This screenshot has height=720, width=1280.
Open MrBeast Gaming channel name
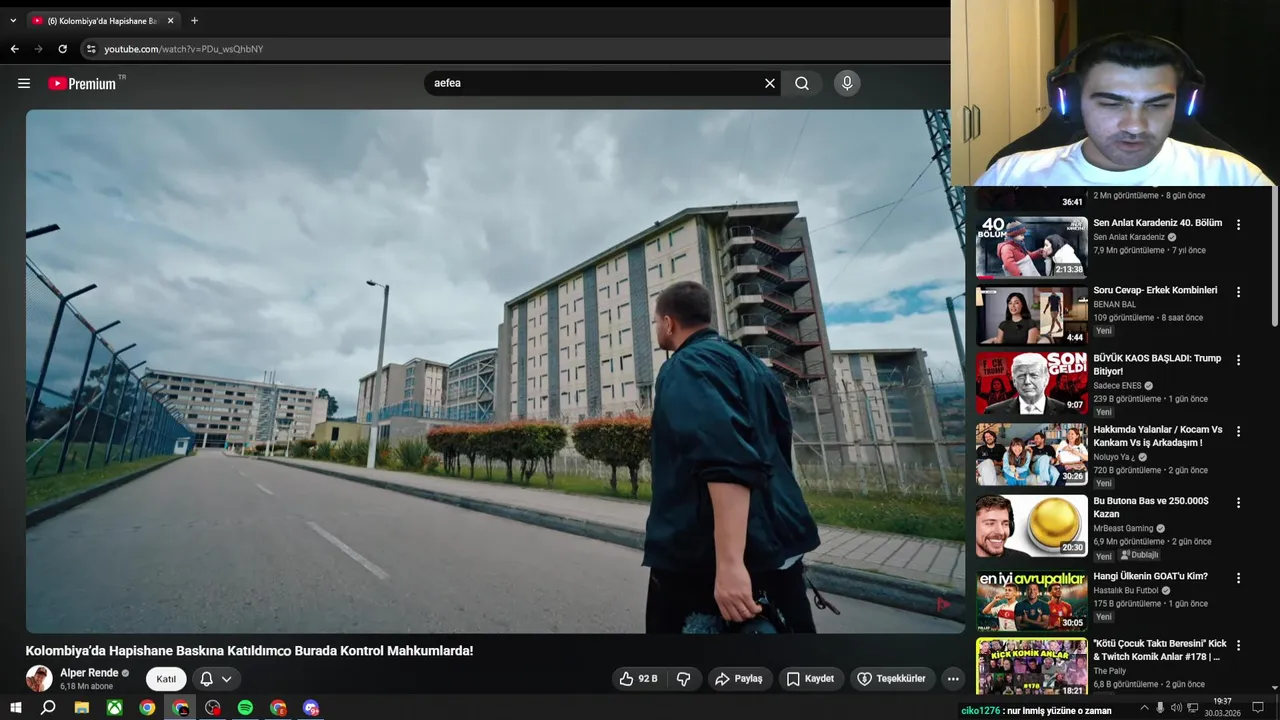1123,528
